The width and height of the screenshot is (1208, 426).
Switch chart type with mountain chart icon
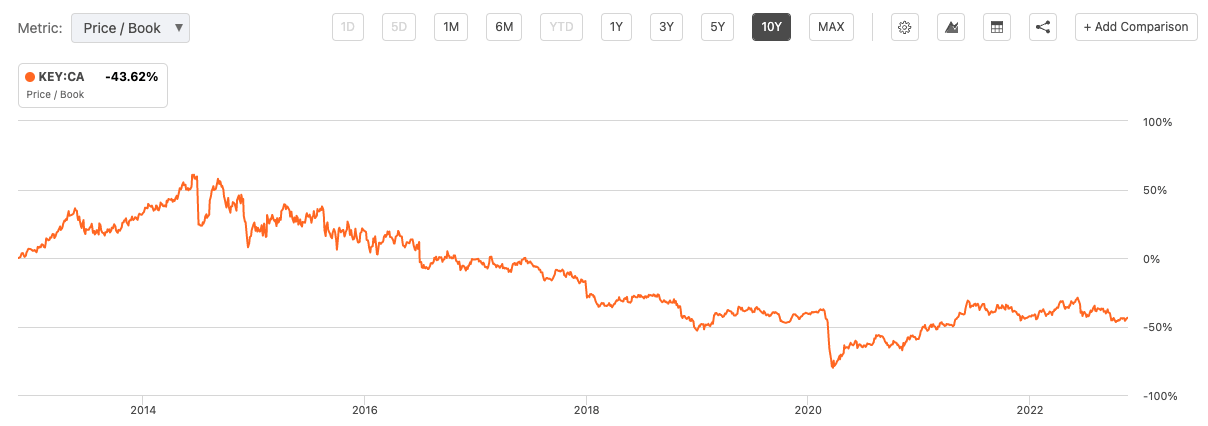click(951, 27)
